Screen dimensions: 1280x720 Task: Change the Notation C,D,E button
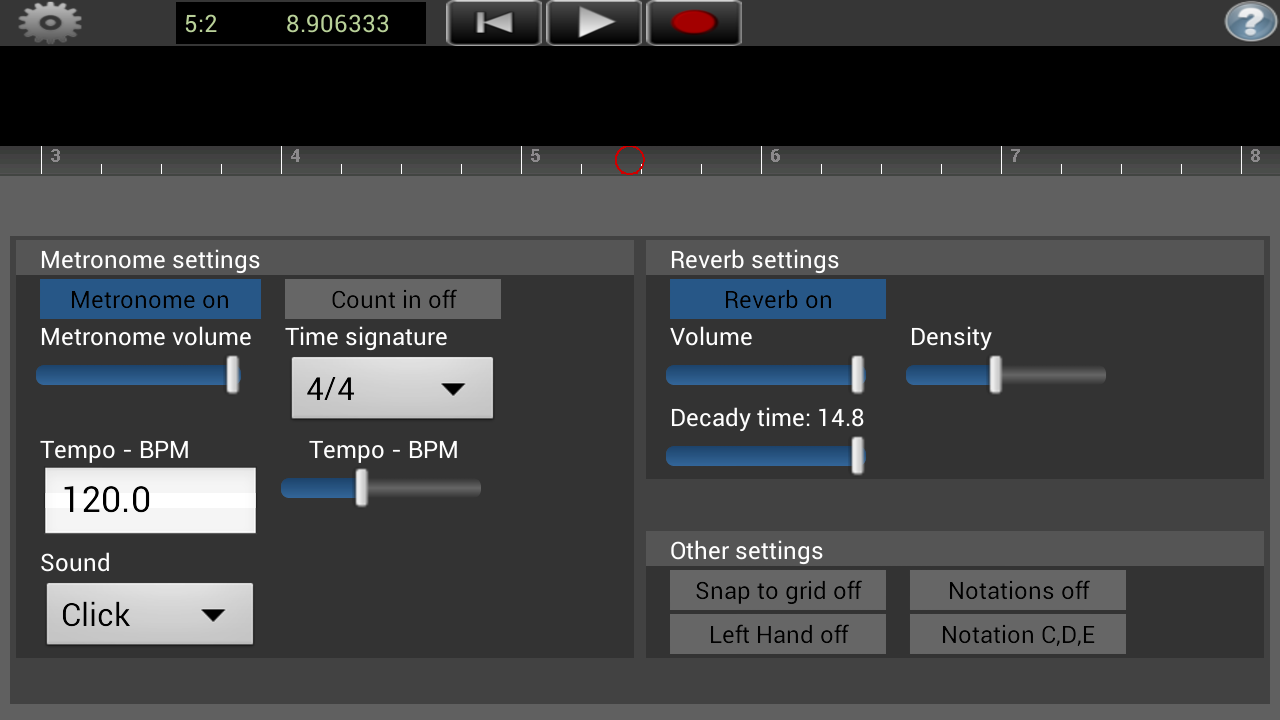(1018, 634)
